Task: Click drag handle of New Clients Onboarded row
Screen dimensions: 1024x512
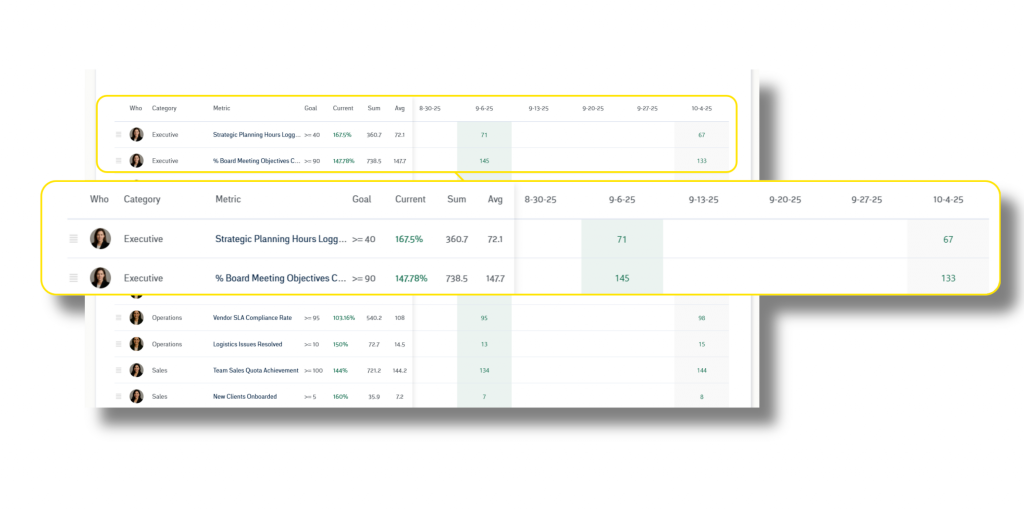Action: (119, 396)
